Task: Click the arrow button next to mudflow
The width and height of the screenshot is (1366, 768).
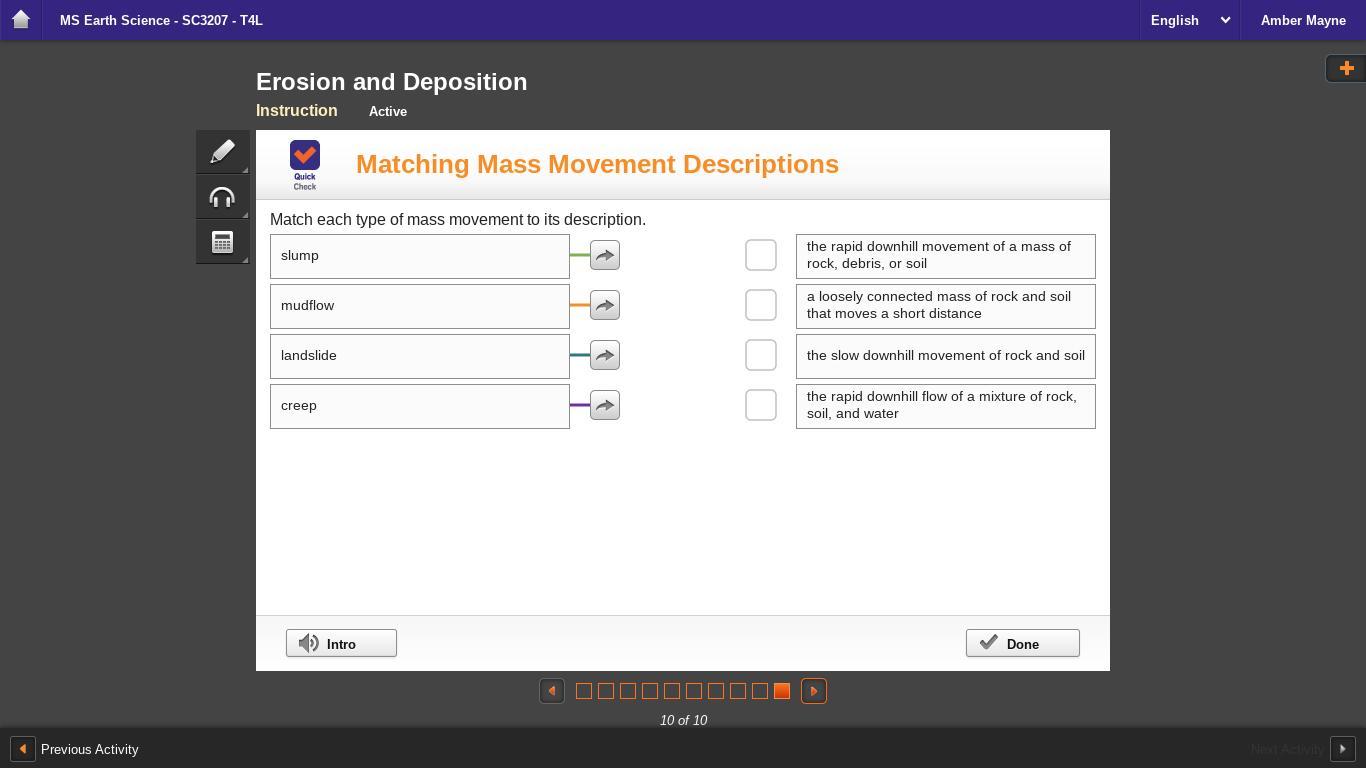Action: click(x=604, y=305)
